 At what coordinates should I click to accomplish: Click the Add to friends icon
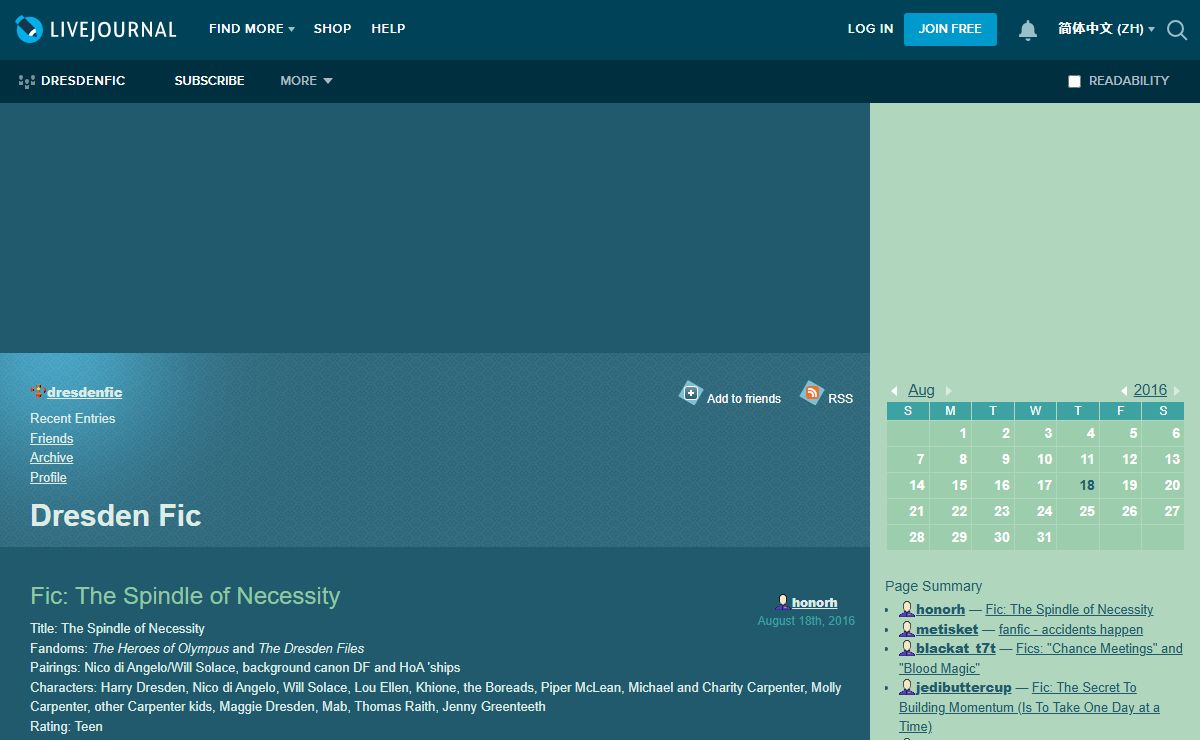[691, 393]
